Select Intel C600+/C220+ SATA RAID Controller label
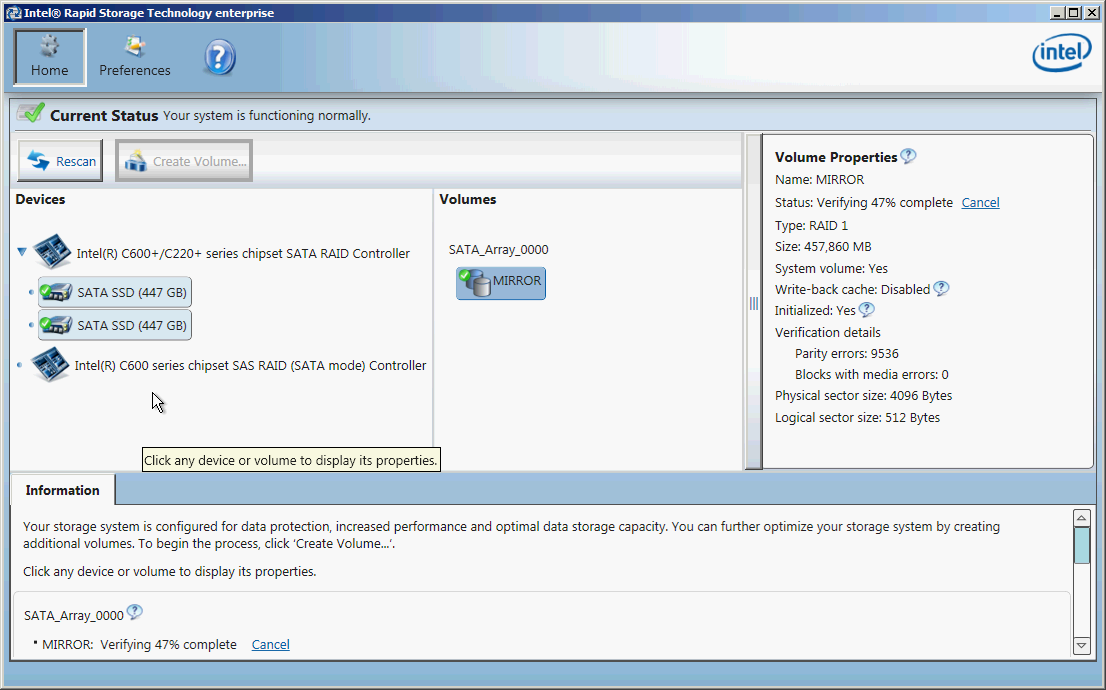Screen dimensions: 1106x690 pyautogui.click(x=243, y=253)
